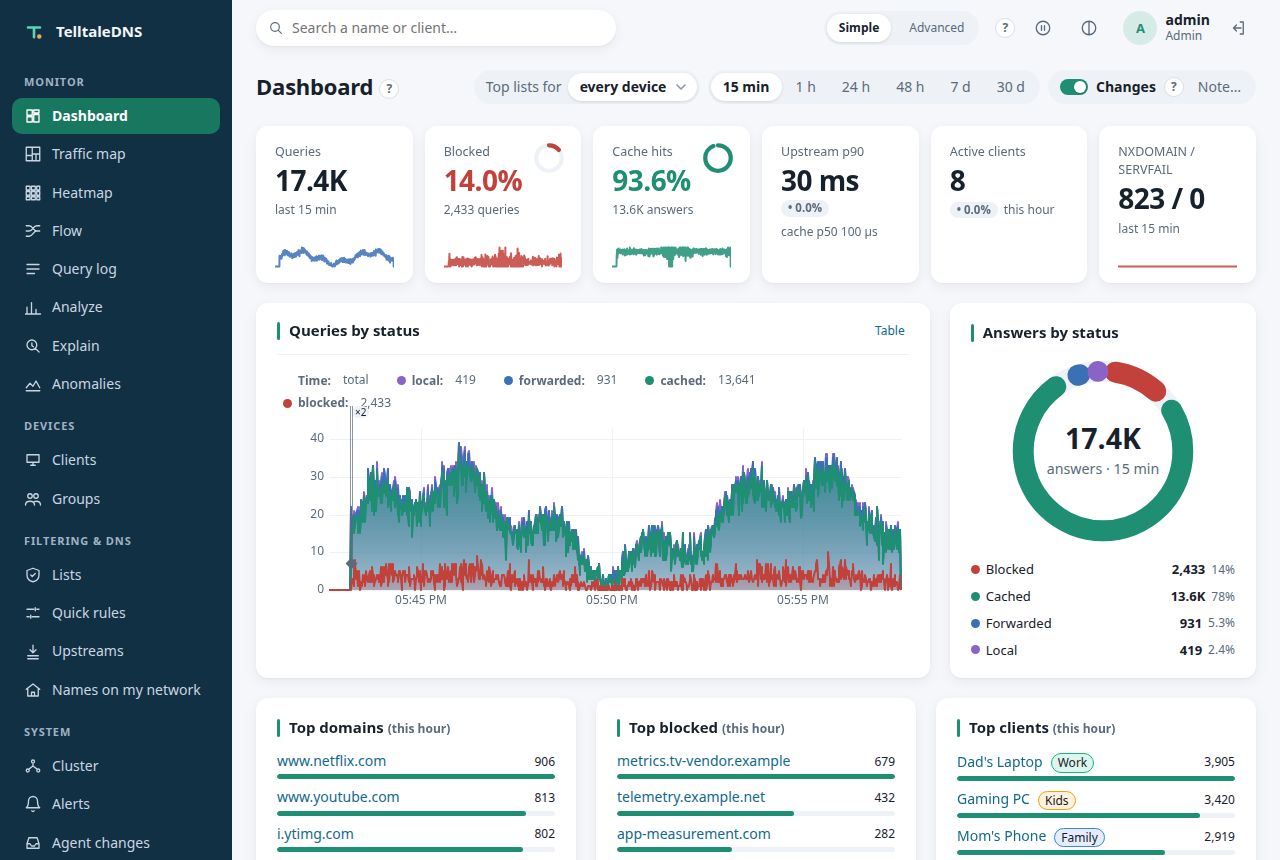Switch to Advanced mode
Image resolution: width=1280 pixels, height=860 pixels.
(936, 28)
